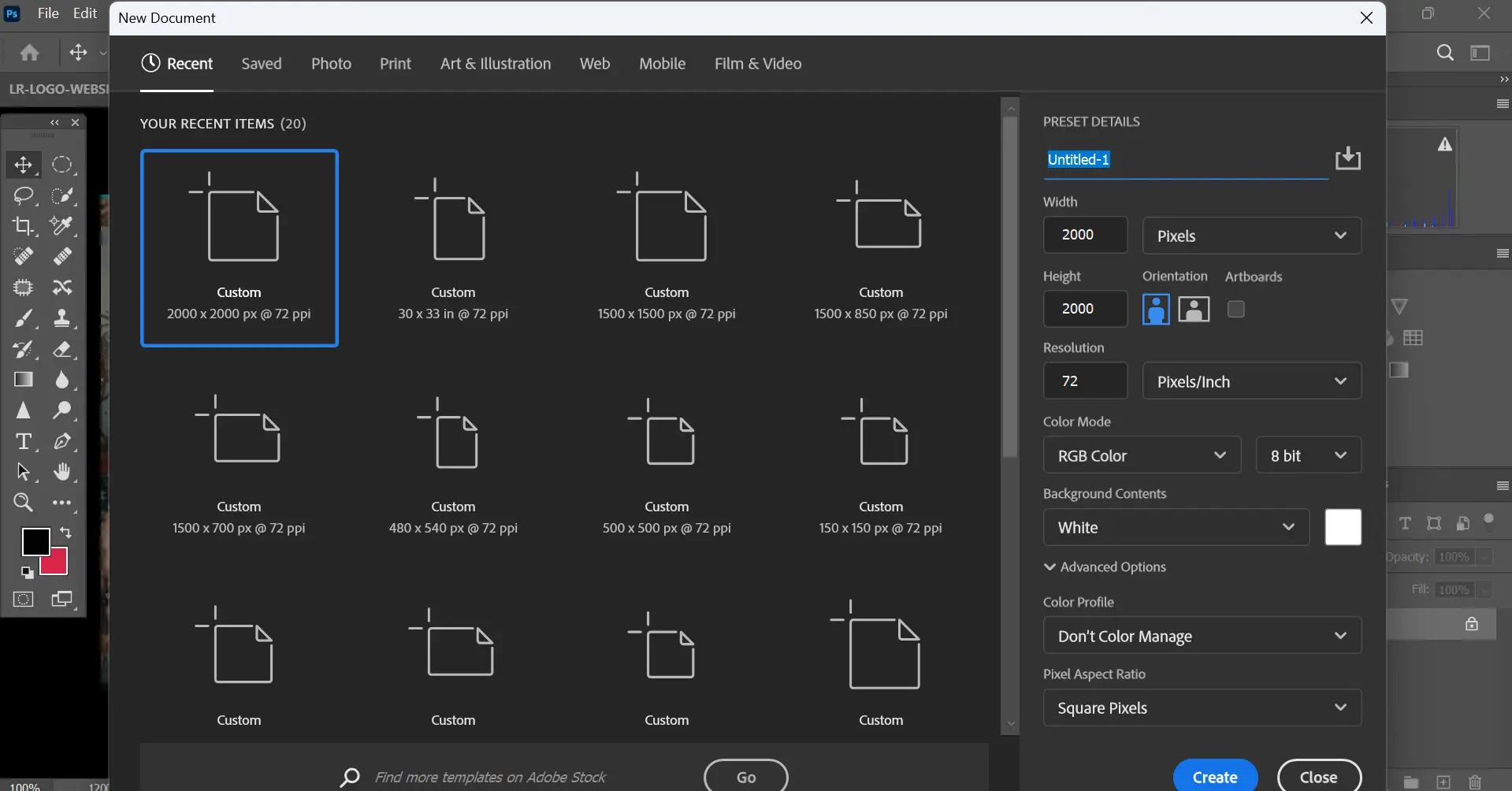This screenshot has height=791, width=1512.
Task: Pick the Quick Selection tool
Action: tap(62, 195)
